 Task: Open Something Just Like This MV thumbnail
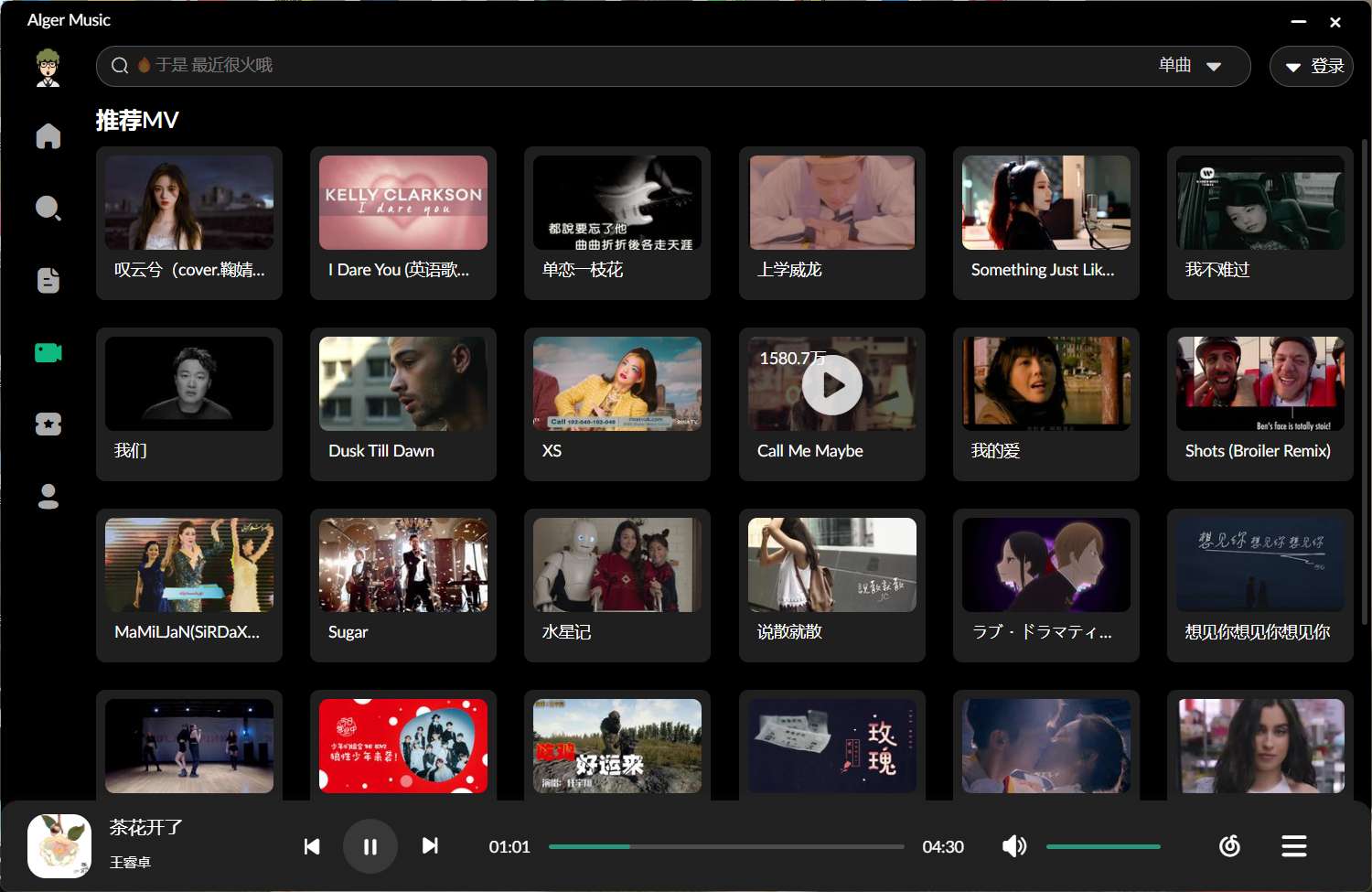[1046, 202]
